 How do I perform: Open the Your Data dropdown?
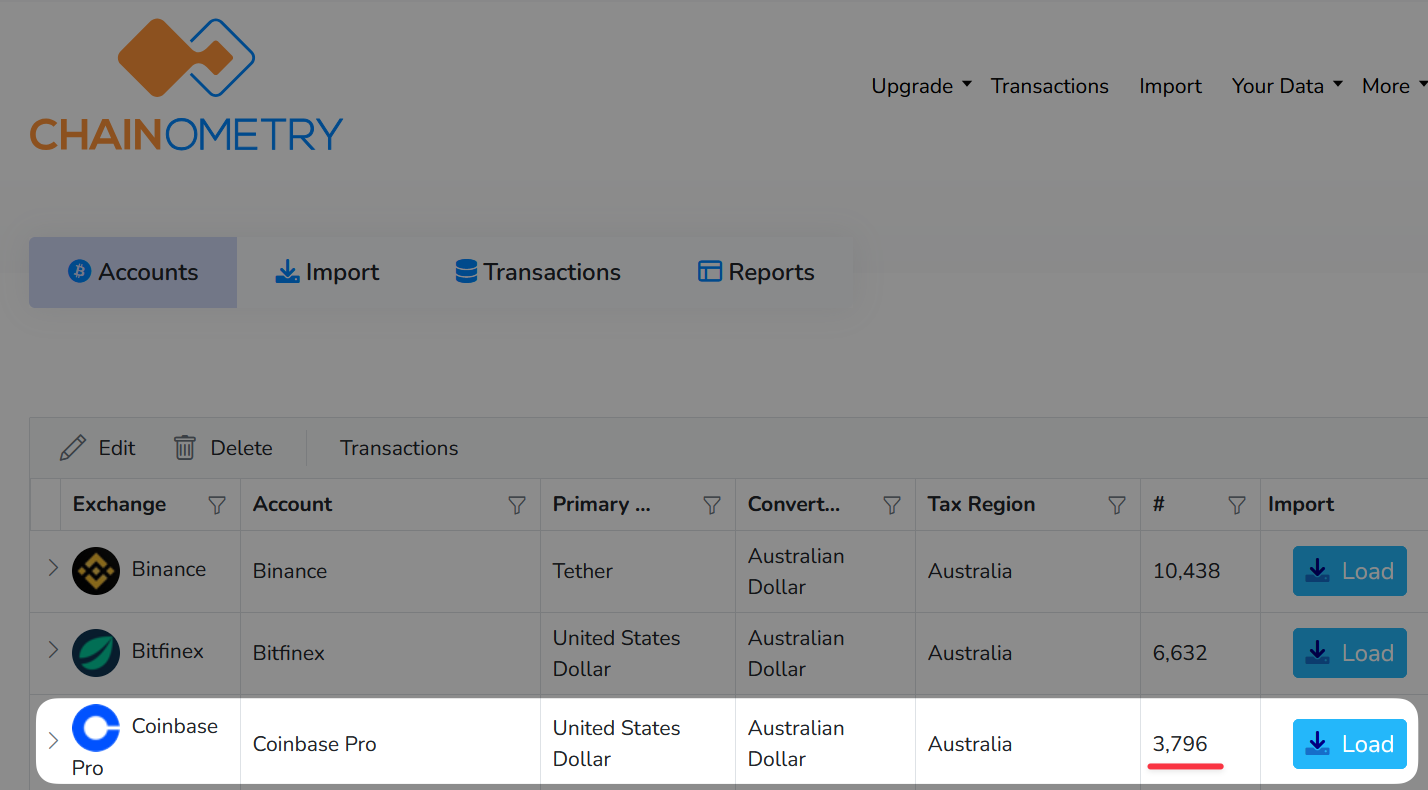(x=1287, y=86)
